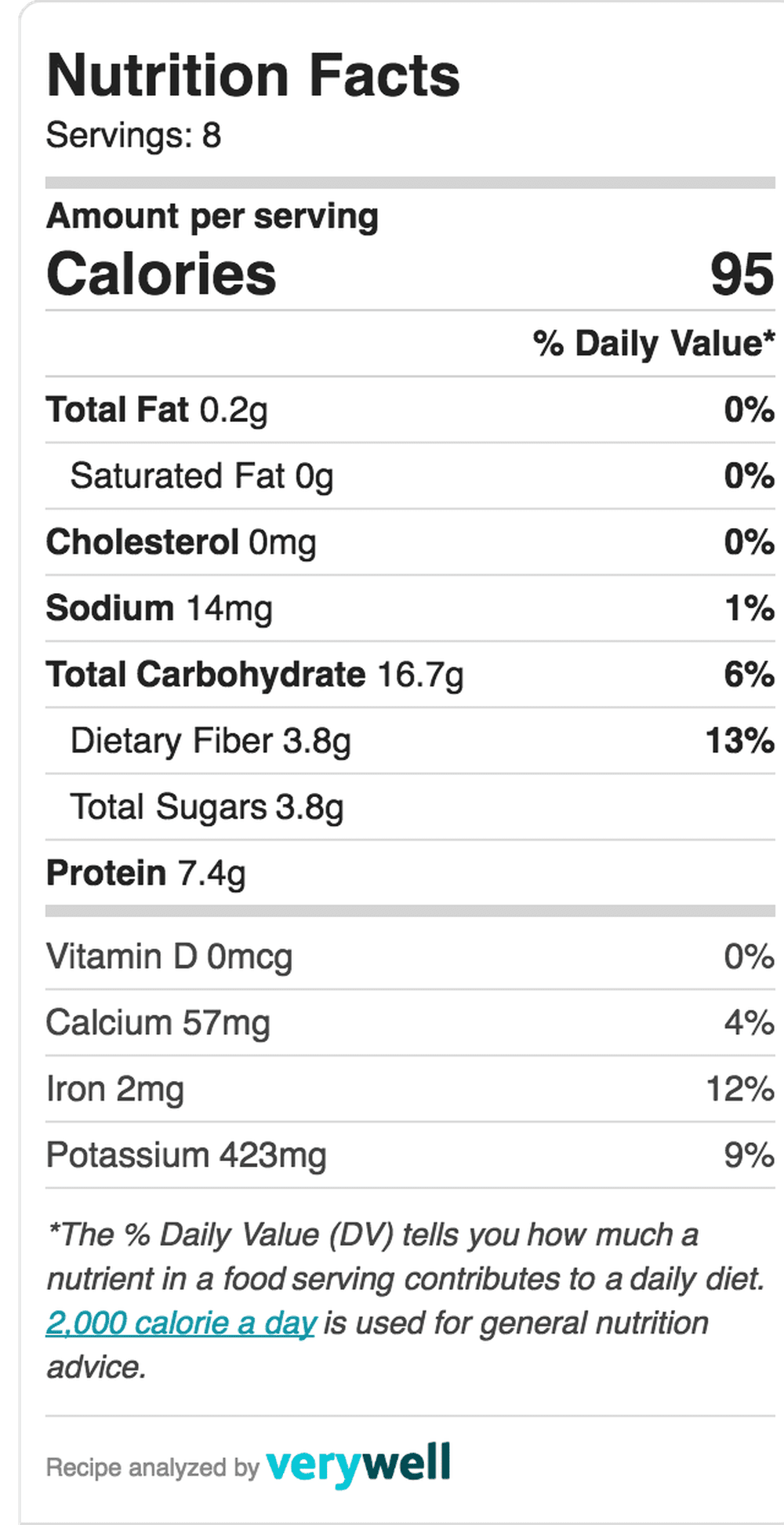Screen dimensions: 784x1525
Task: Select the Total Carbohydrate 16.7g row
Action: [410, 675]
